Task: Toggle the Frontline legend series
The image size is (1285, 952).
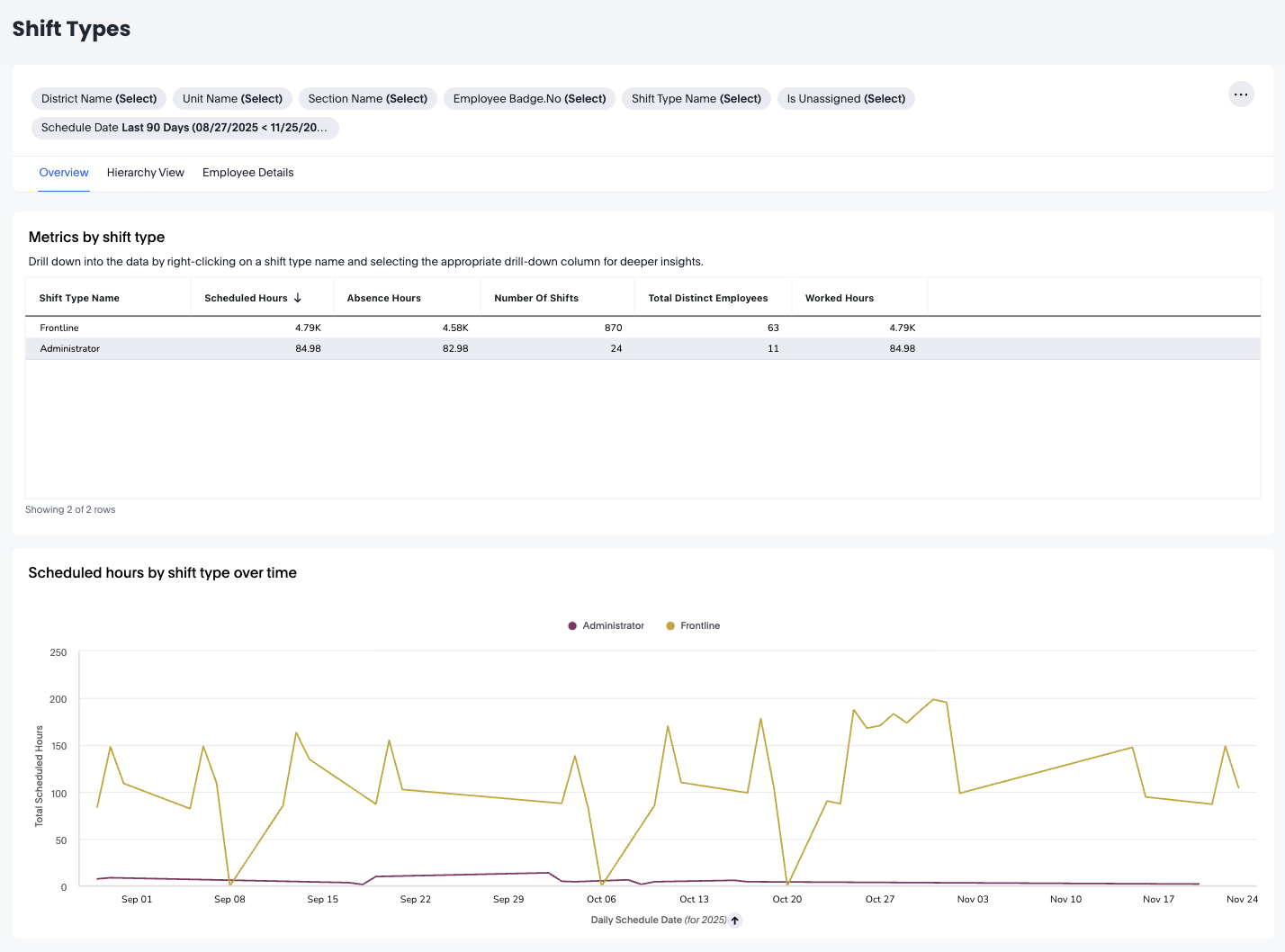Action: click(693, 626)
